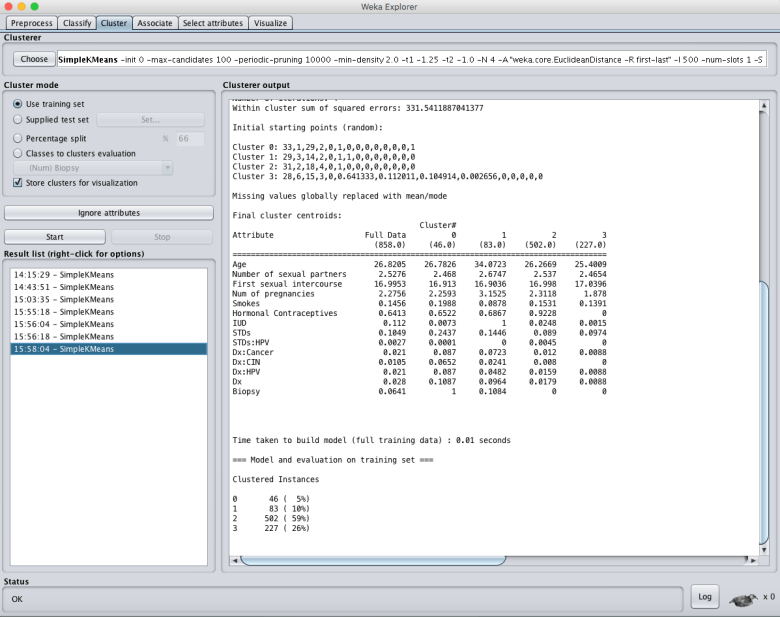The image size is (780, 617).
Task: Select the Use training set option
Action: pyautogui.click(x=19, y=104)
